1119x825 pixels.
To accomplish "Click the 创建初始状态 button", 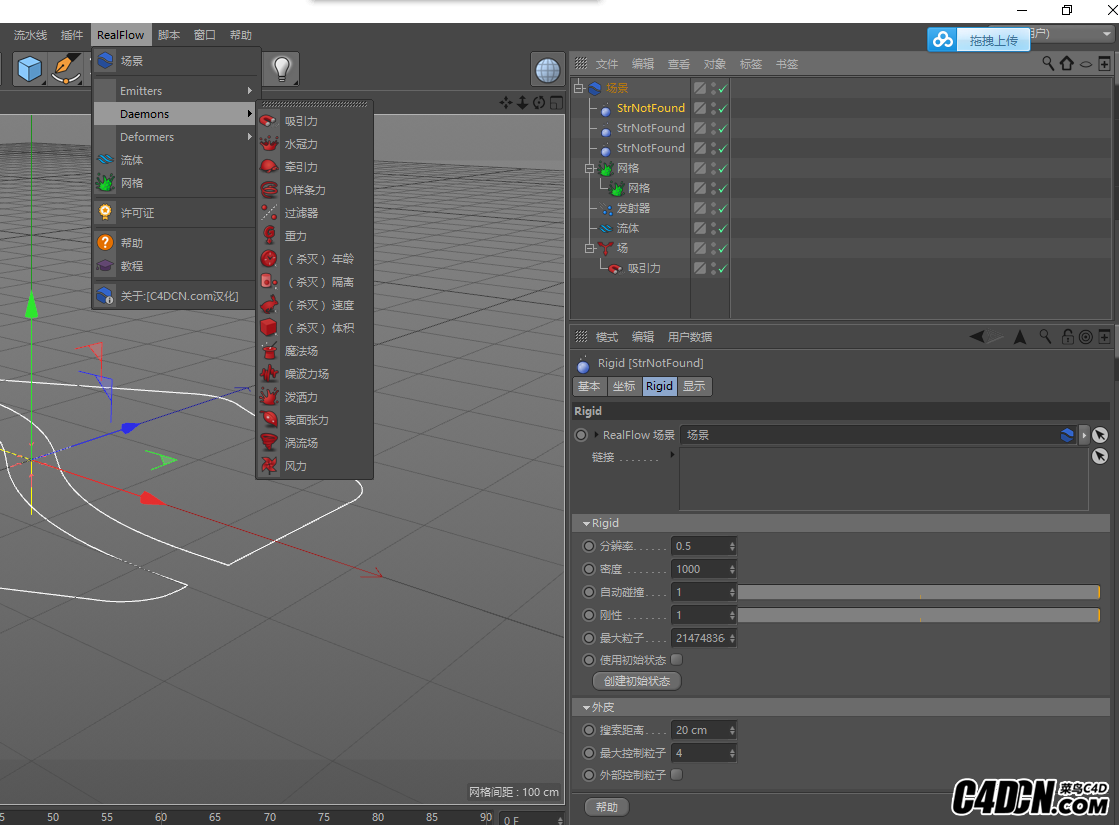I will [x=637, y=681].
